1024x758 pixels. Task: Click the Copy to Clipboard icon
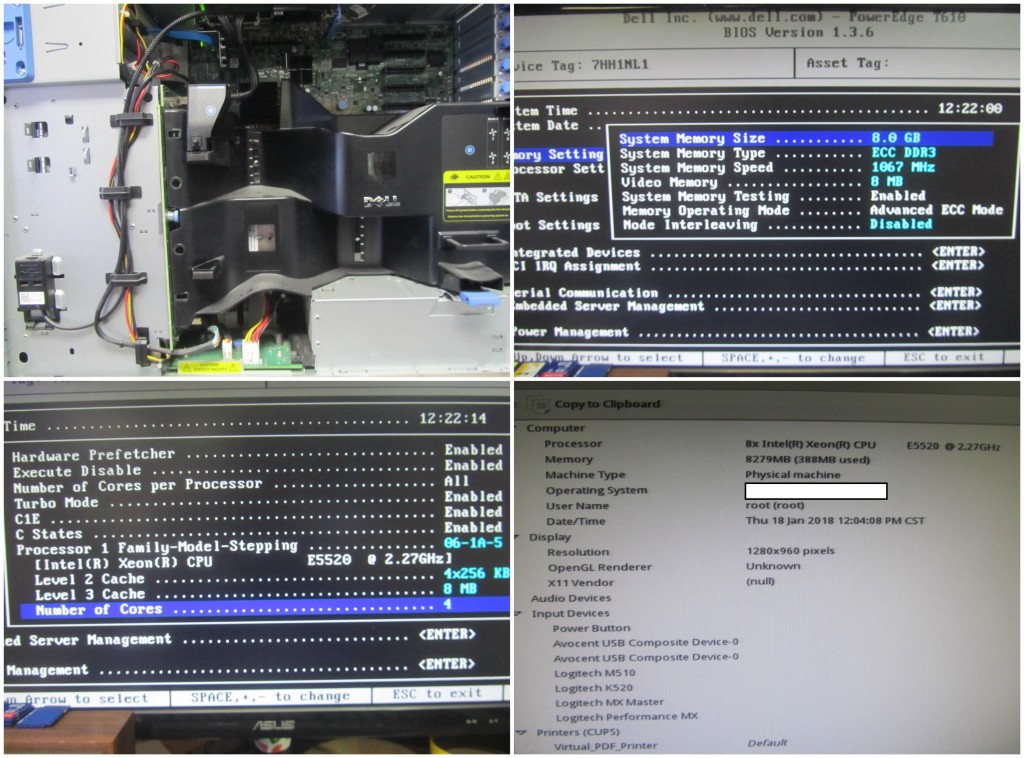coord(539,405)
